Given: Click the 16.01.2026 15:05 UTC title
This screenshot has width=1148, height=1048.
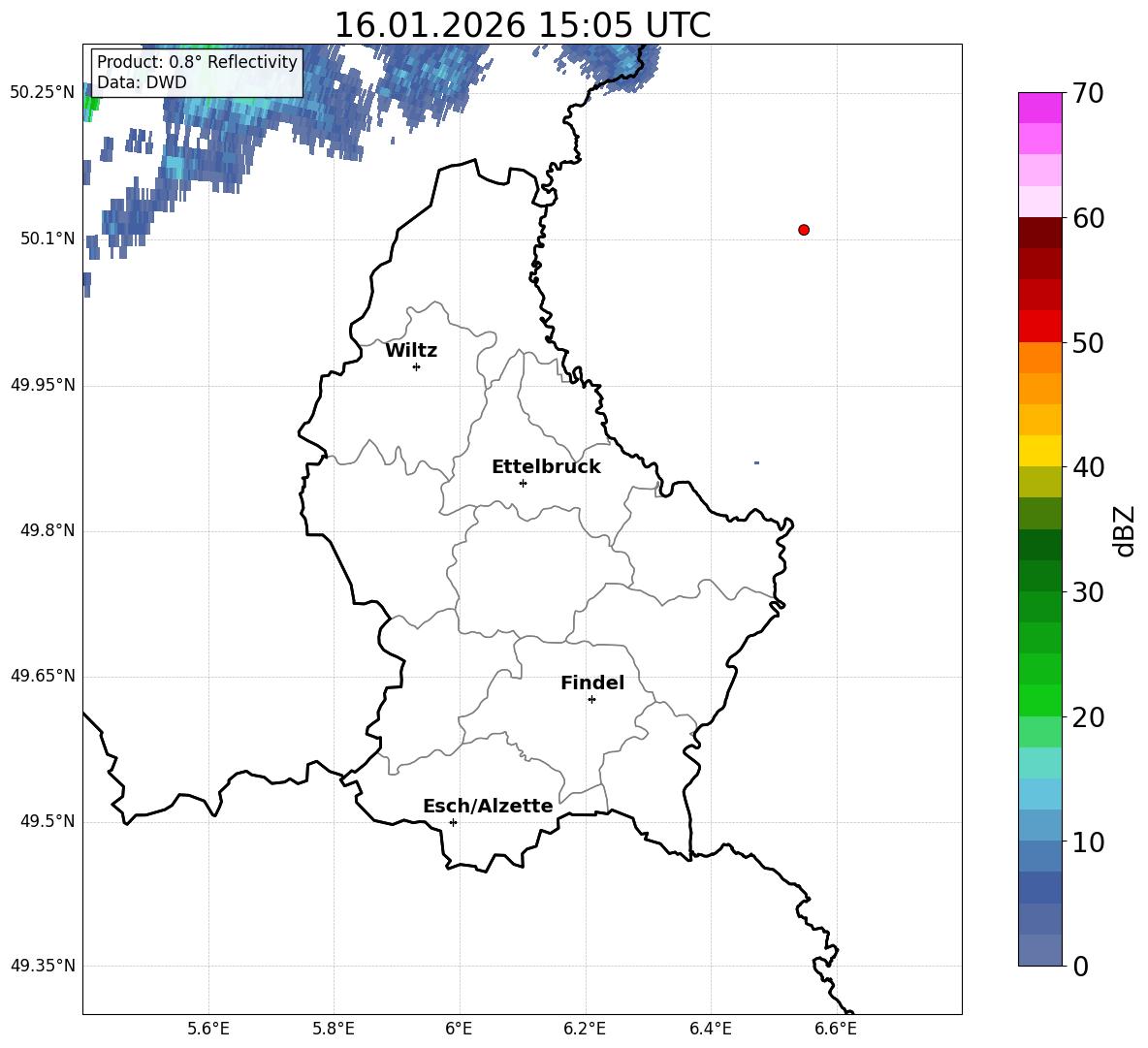Looking at the screenshot, I should point(523,25).
